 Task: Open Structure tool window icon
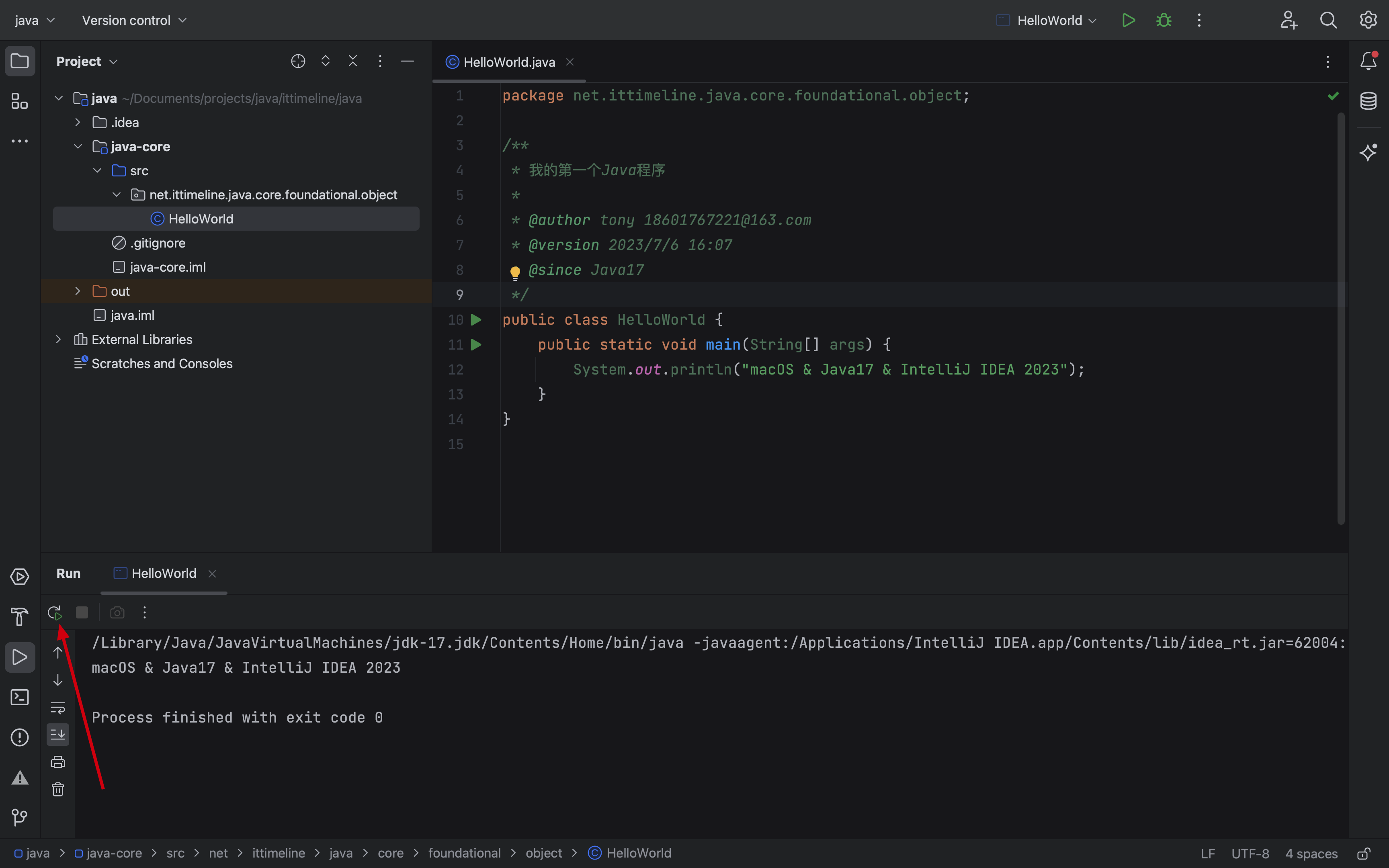20,101
